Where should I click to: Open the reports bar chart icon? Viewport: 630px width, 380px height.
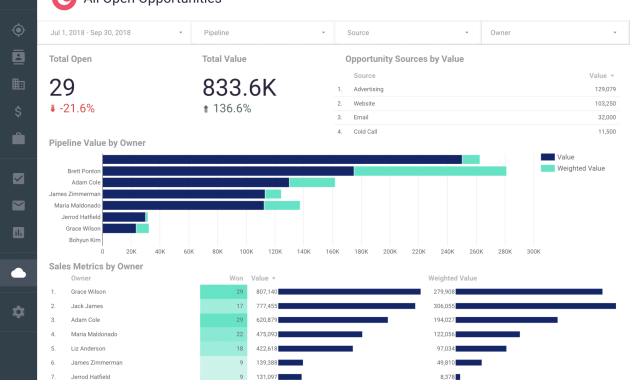click(18, 233)
